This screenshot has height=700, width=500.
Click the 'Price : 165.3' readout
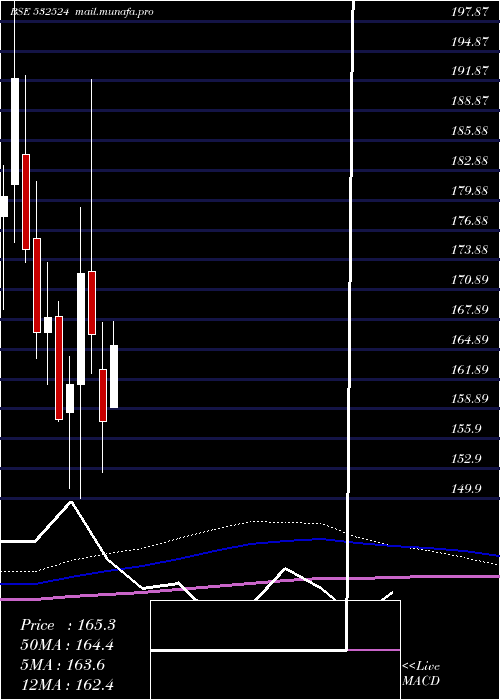68,625
